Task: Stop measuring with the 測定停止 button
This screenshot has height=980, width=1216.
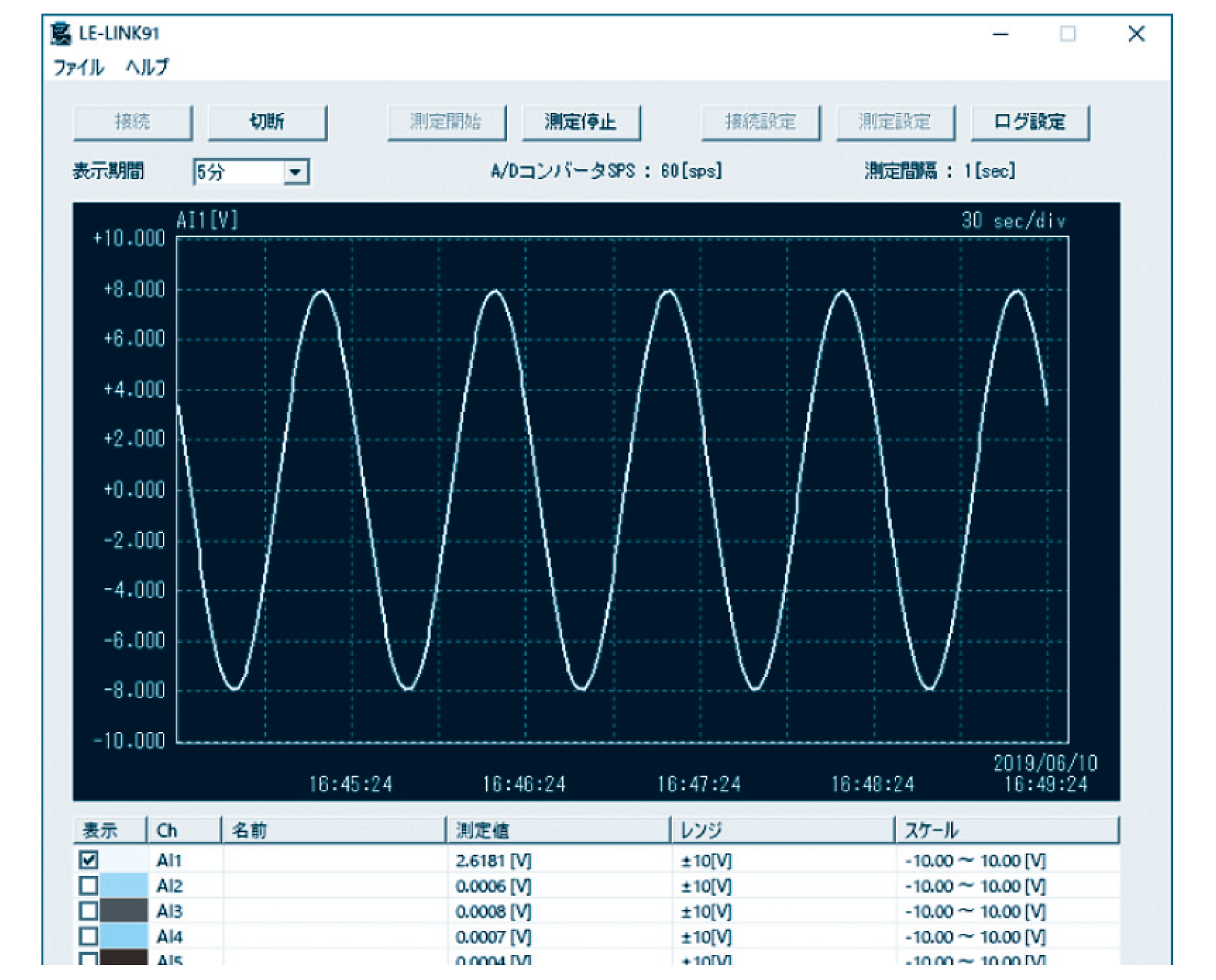Action: click(x=581, y=122)
